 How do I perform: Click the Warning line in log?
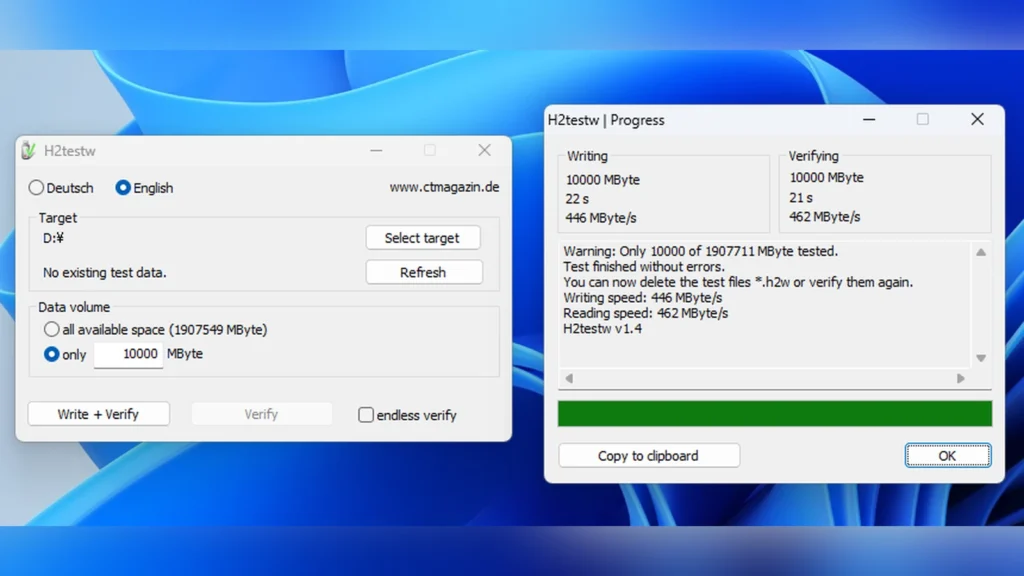pos(700,251)
